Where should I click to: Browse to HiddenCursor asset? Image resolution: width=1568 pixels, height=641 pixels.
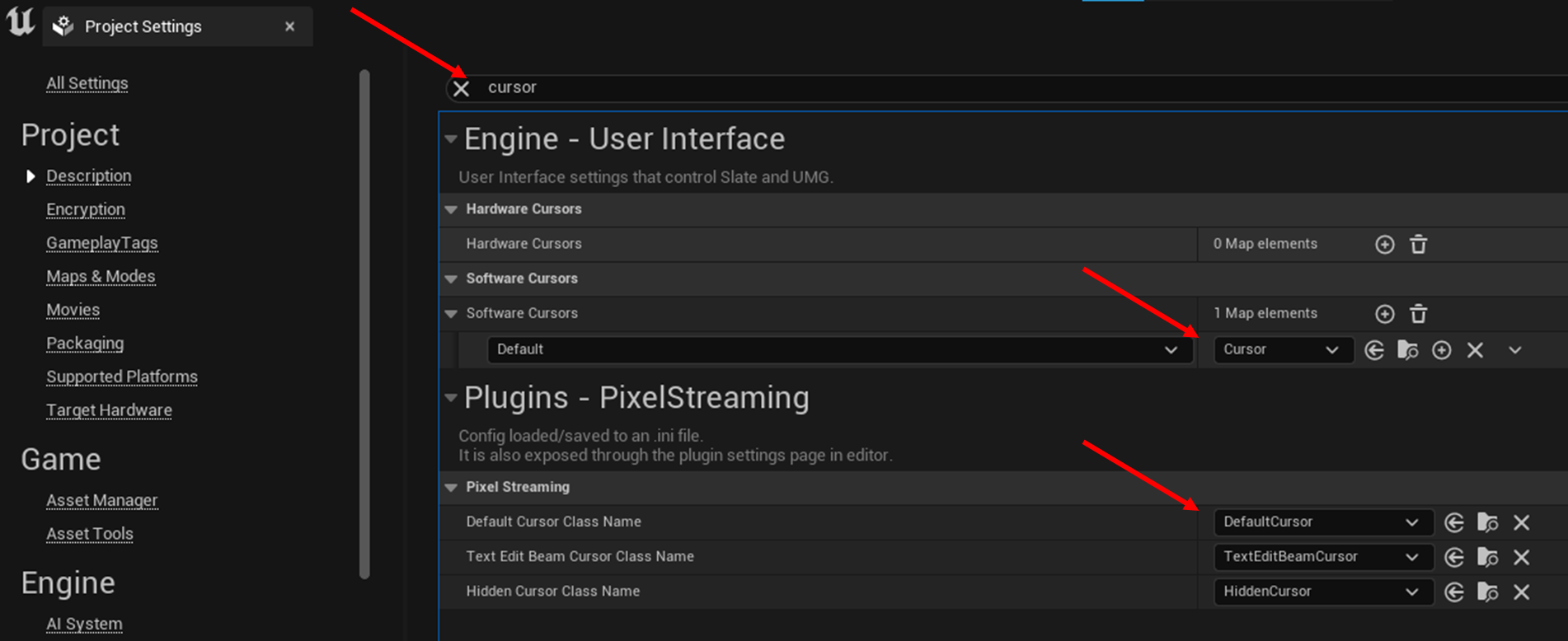(1488, 592)
